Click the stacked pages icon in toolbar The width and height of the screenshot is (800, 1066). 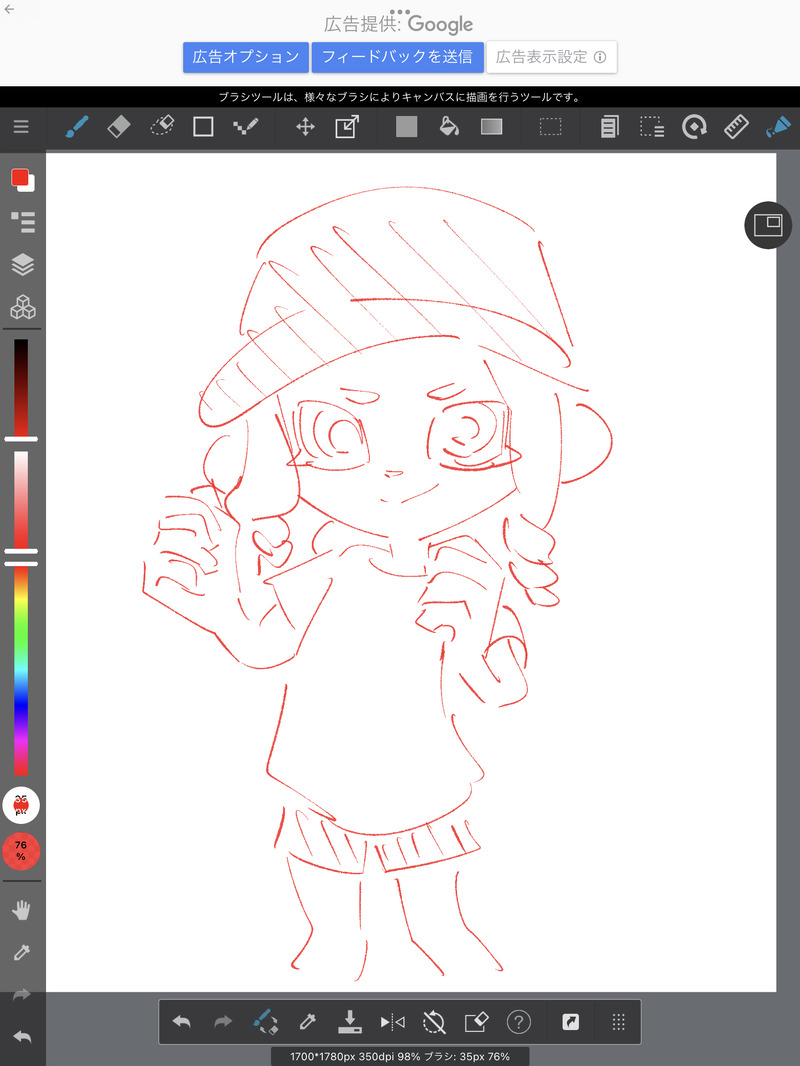pos(610,127)
